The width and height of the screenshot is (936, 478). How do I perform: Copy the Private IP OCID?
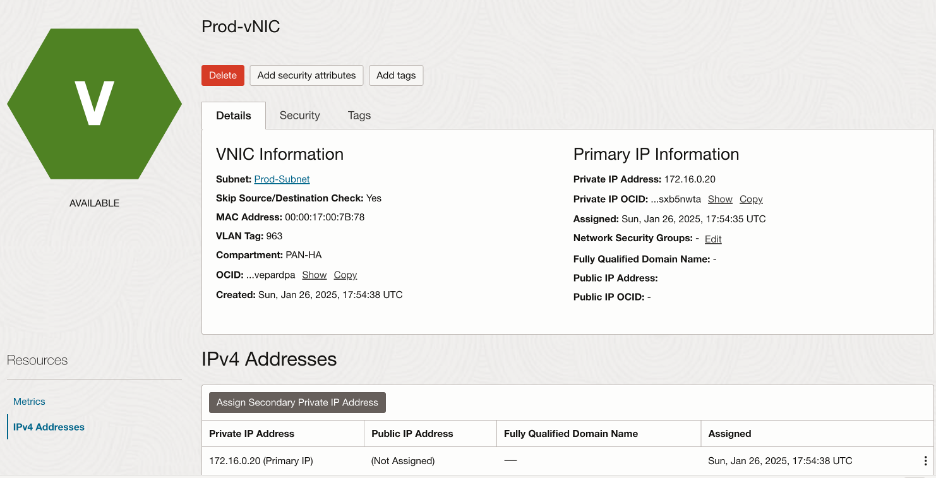[751, 199]
